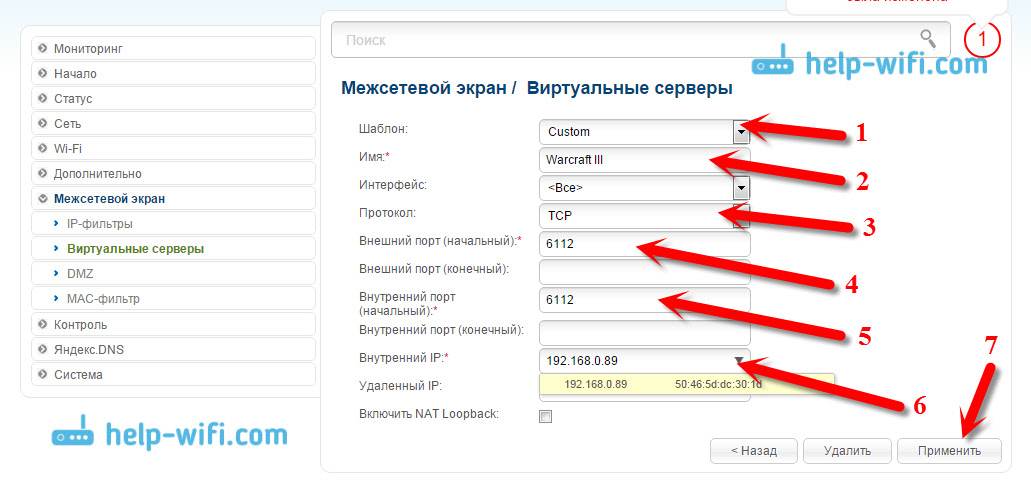1031x485 pixels.
Task: Open the Статус menu section
Action: [x=174, y=98]
